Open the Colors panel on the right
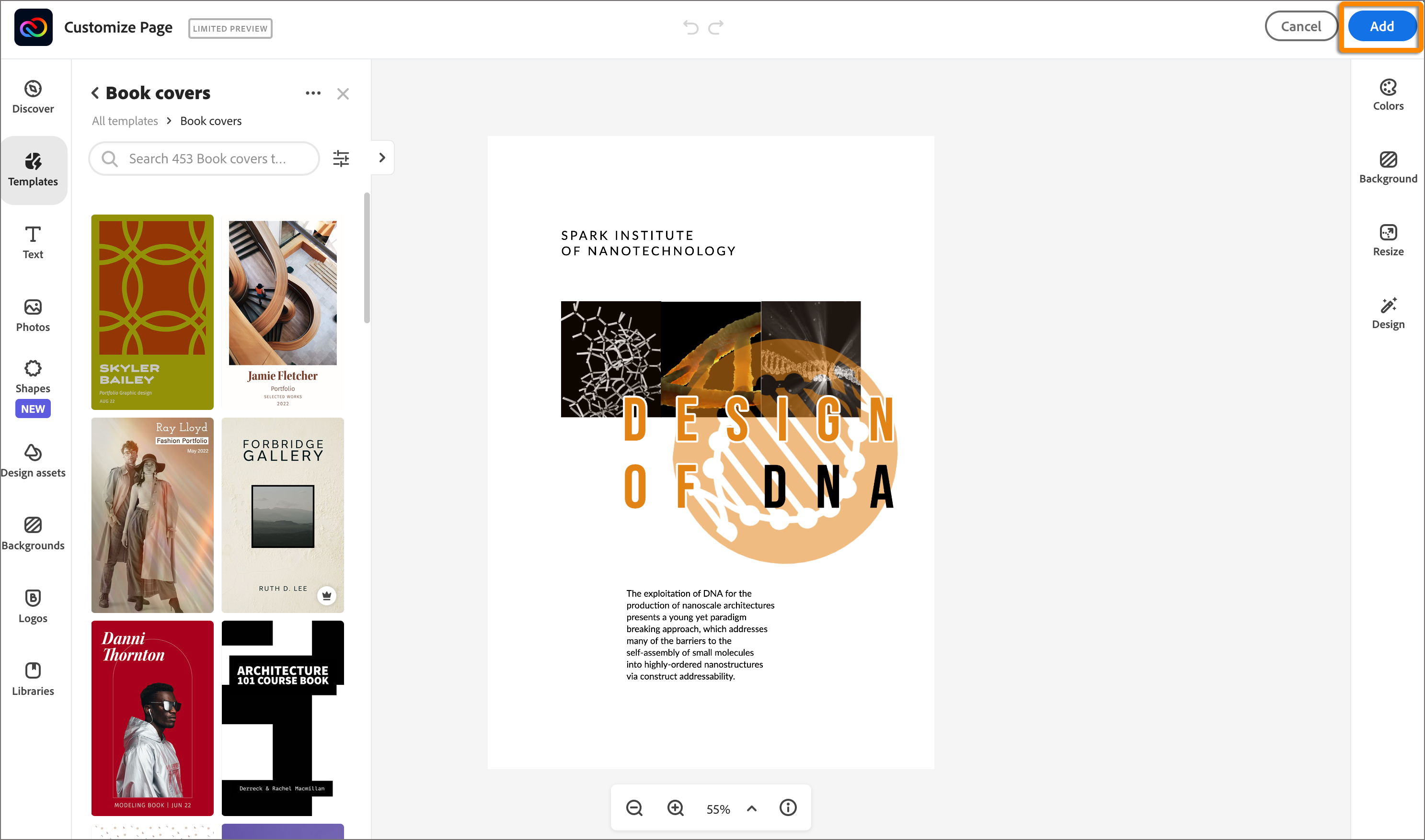 coord(1388,93)
